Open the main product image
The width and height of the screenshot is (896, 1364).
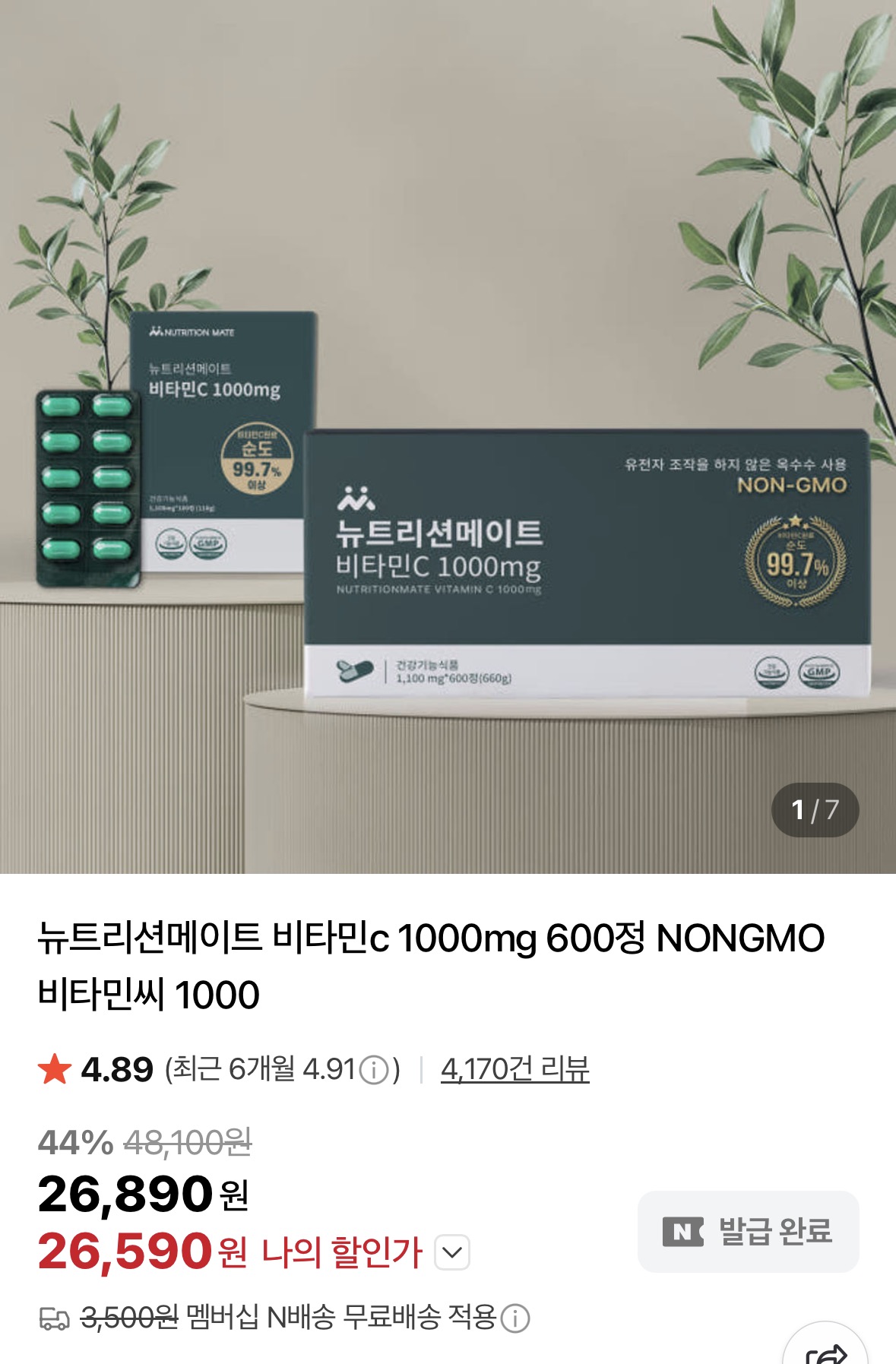click(448, 437)
